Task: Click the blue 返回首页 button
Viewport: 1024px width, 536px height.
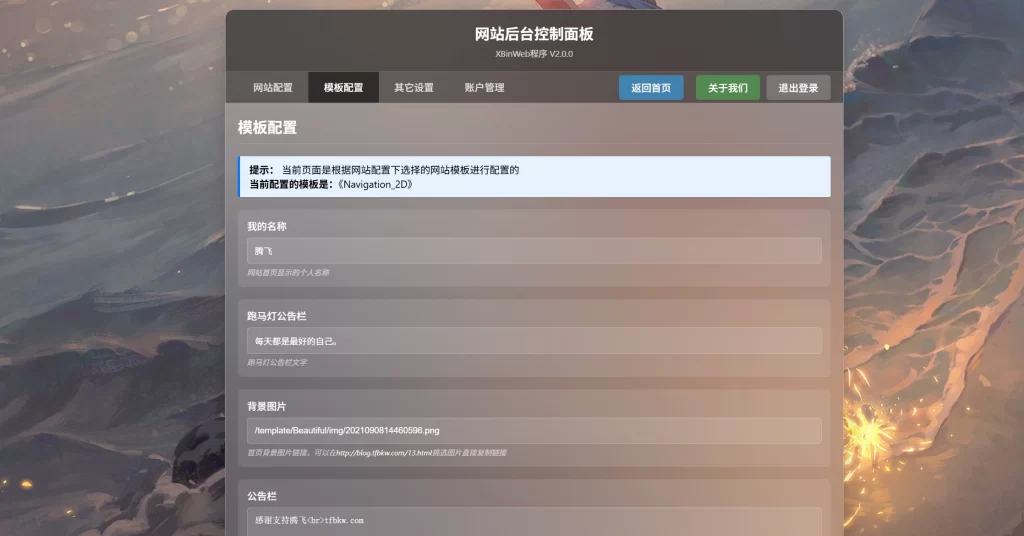Action: pyautogui.click(x=651, y=88)
